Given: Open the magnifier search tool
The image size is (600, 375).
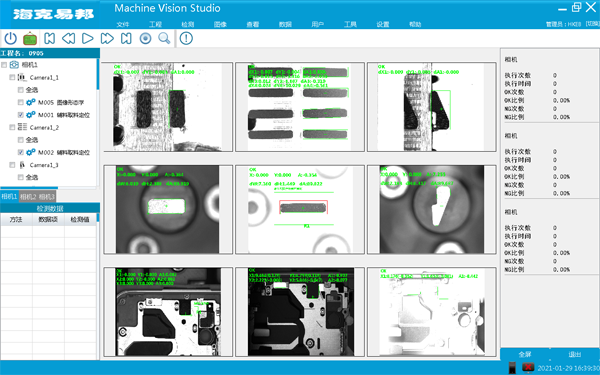Looking at the screenshot, I should tap(165, 38).
